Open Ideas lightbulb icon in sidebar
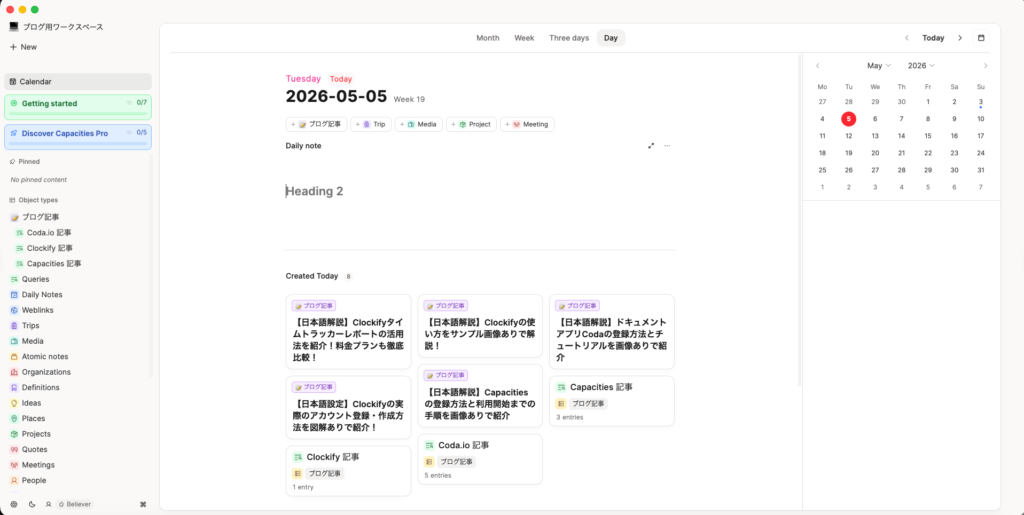The height and width of the screenshot is (515, 1024). [x=14, y=403]
